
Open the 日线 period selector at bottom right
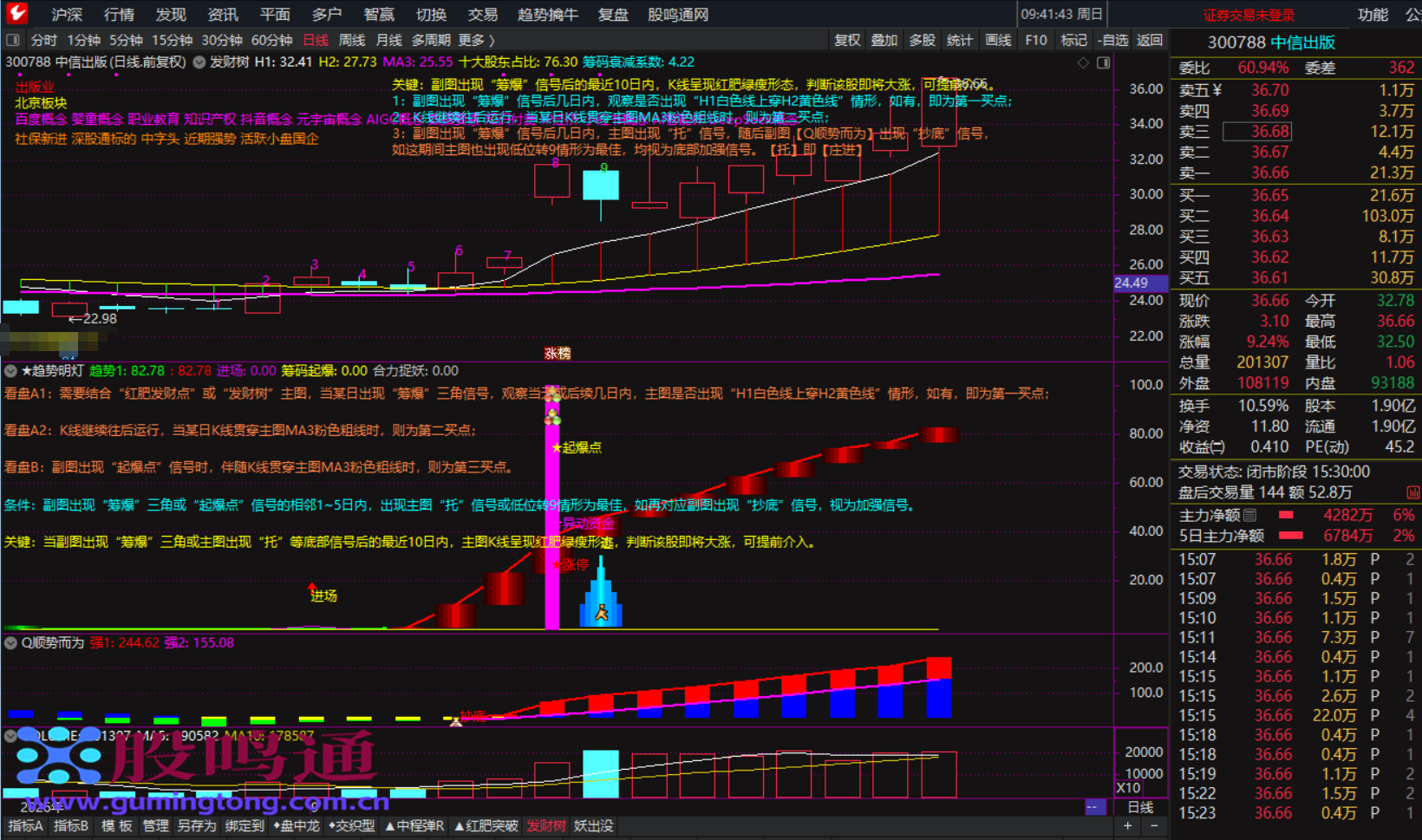[1140, 807]
